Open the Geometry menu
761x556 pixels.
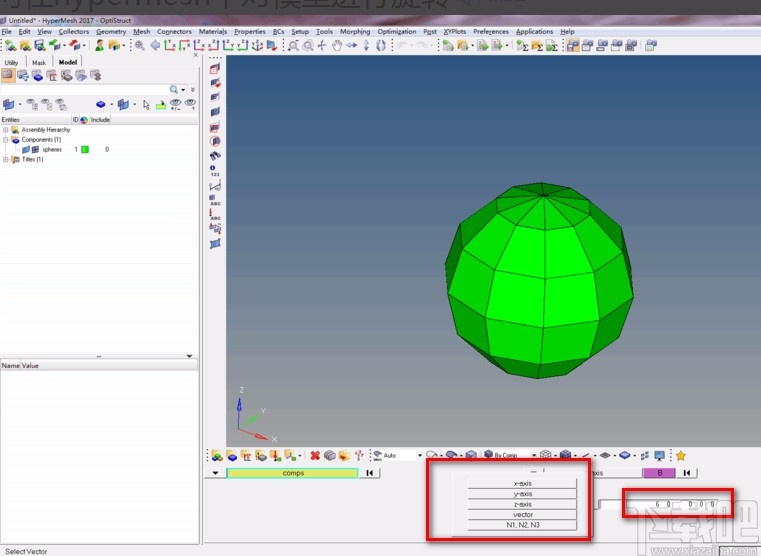[x=111, y=32]
